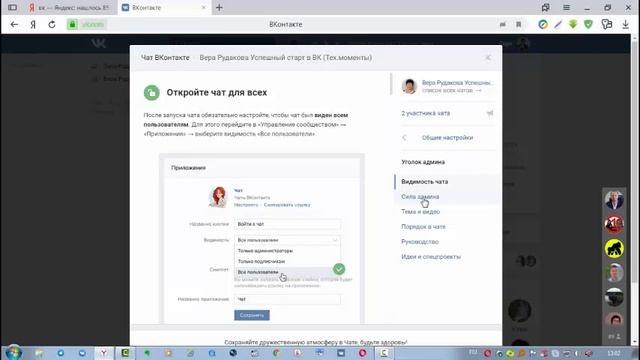Click the ВКонтакте address bar title

pos(286,24)
